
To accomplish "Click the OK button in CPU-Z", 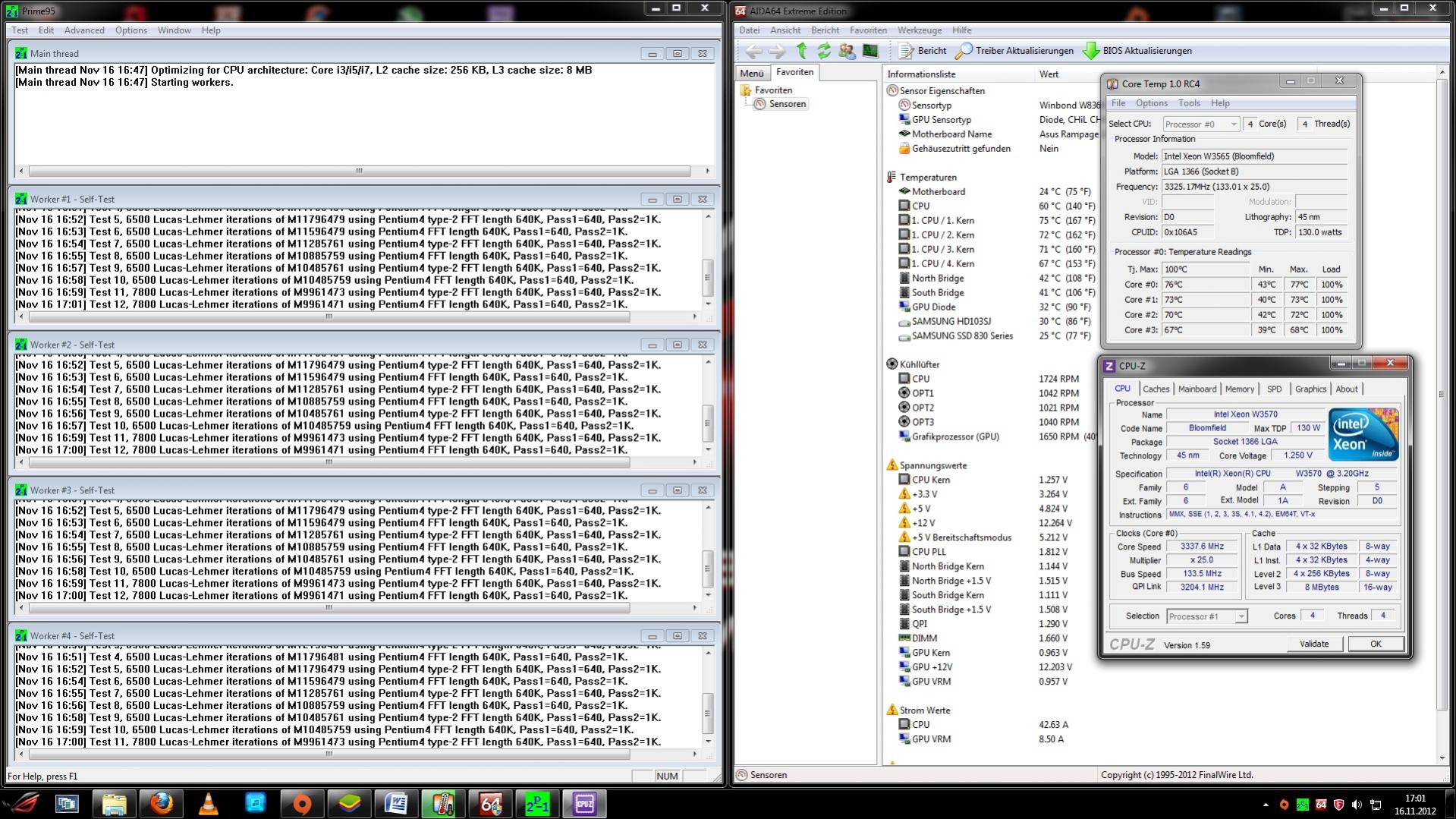I will pyautogui.click(x=1375, y=644).
